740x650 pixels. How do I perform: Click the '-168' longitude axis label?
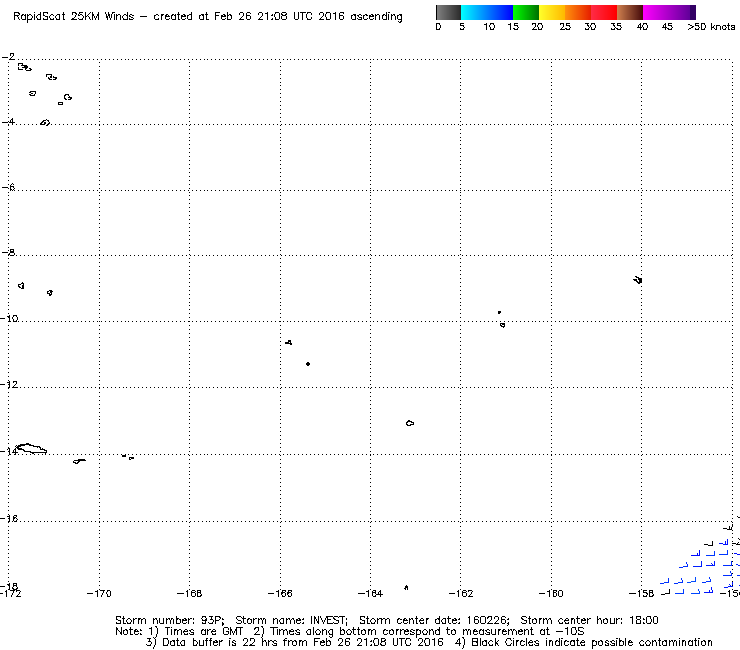tap(189, 593)
